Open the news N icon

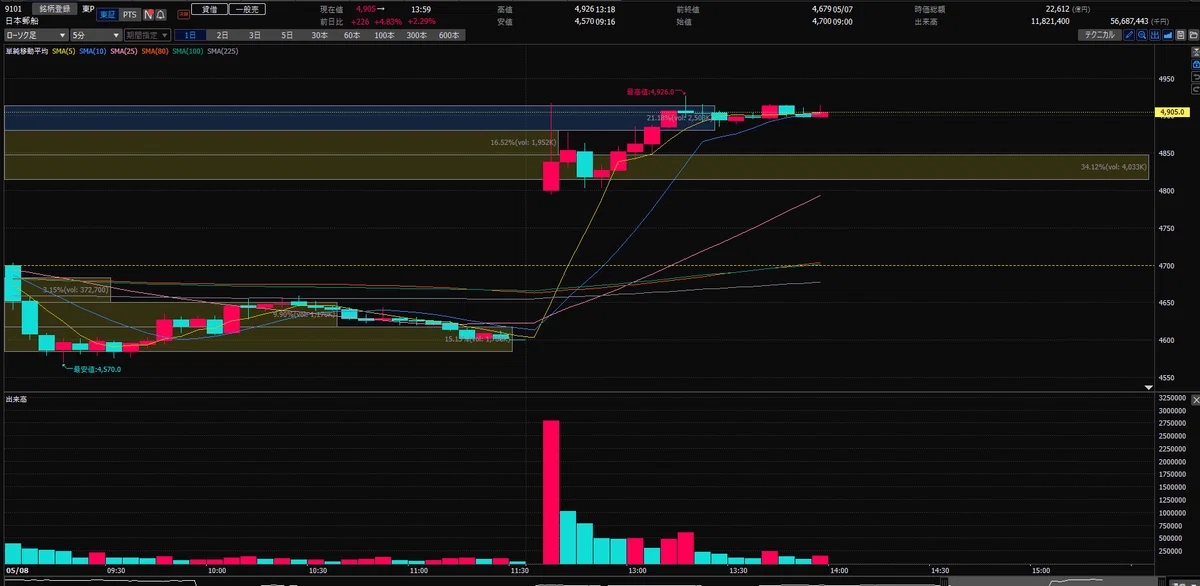pyautogui.click(x=148, y=15)
